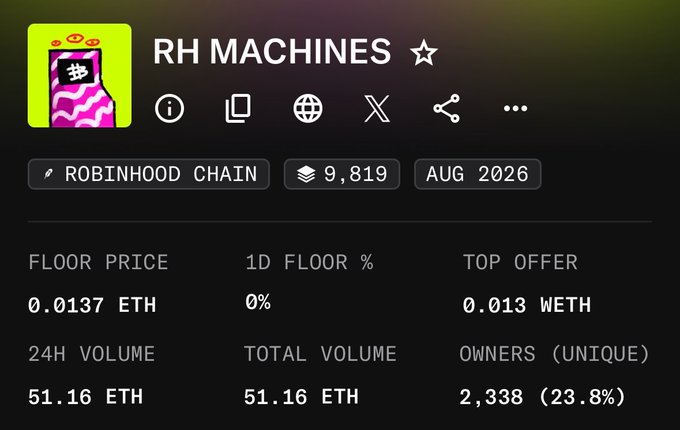
Task: Click the TOTAL VOLUME label
Action: point(320,354)
